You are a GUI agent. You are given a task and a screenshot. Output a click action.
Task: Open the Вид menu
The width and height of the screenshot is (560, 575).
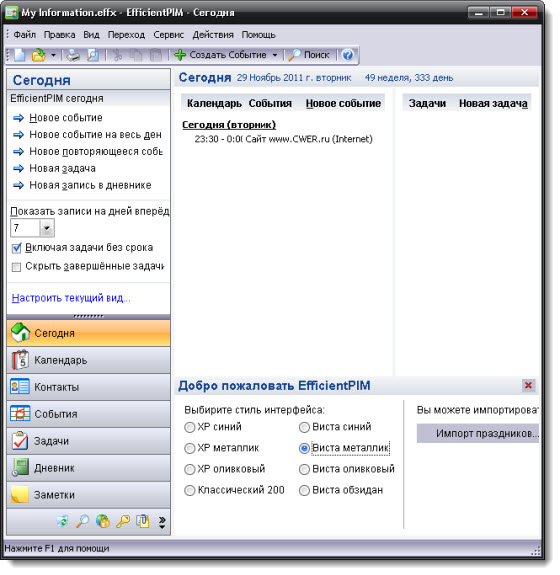click(x=91, y=35)
